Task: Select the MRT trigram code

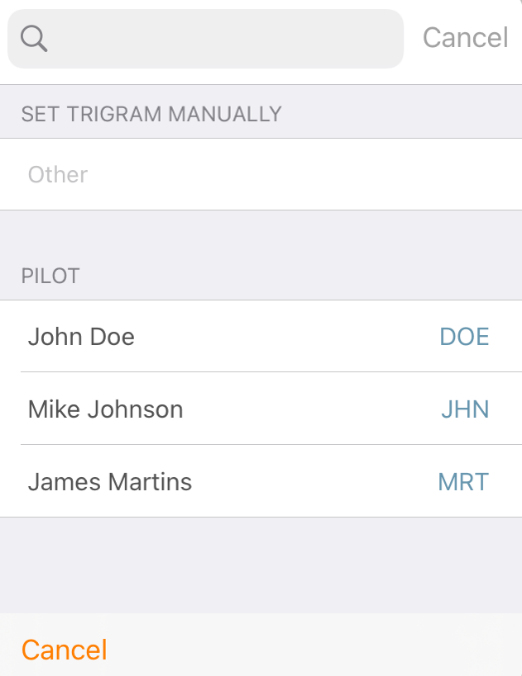Action: [x=463, y=482]
